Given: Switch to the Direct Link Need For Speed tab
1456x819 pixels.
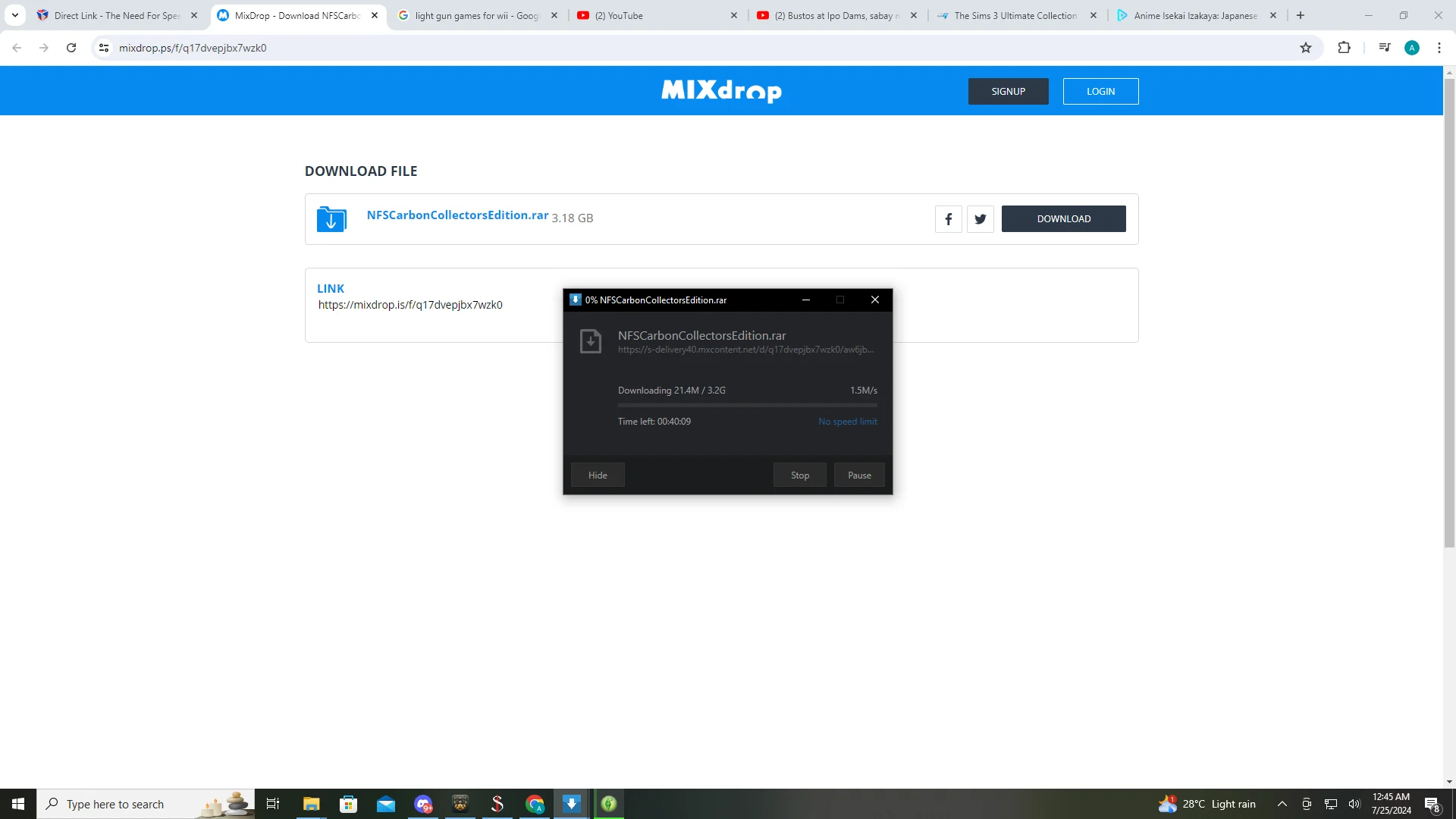Looking at the screenshot, I should (117, 15).
